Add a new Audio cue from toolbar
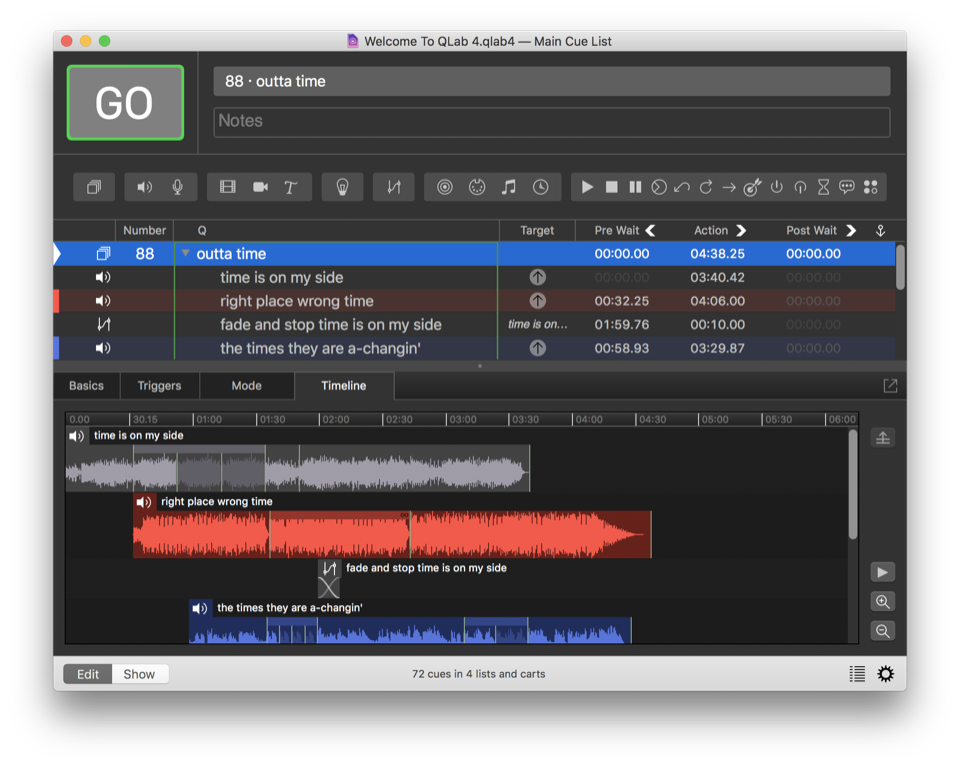The image size is (960, 767). 145,187
